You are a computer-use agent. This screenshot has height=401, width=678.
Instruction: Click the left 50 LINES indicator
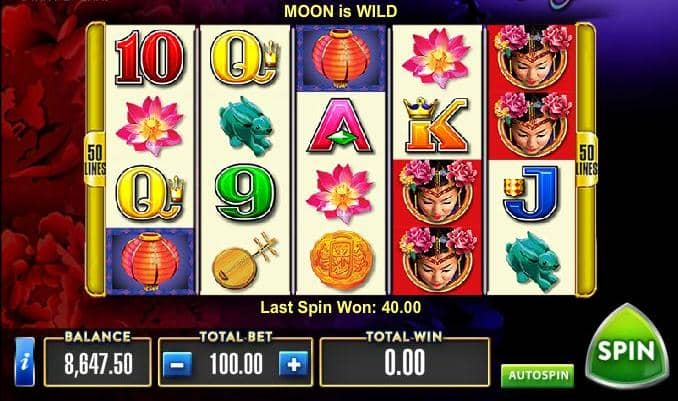[95, 160]
